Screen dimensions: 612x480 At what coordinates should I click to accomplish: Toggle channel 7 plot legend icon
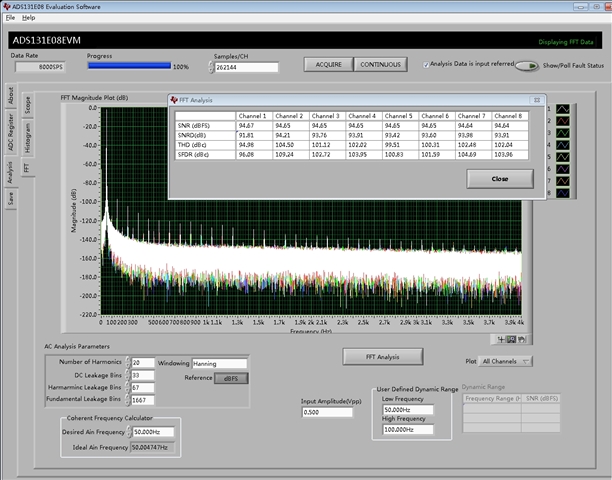point(562,181)
